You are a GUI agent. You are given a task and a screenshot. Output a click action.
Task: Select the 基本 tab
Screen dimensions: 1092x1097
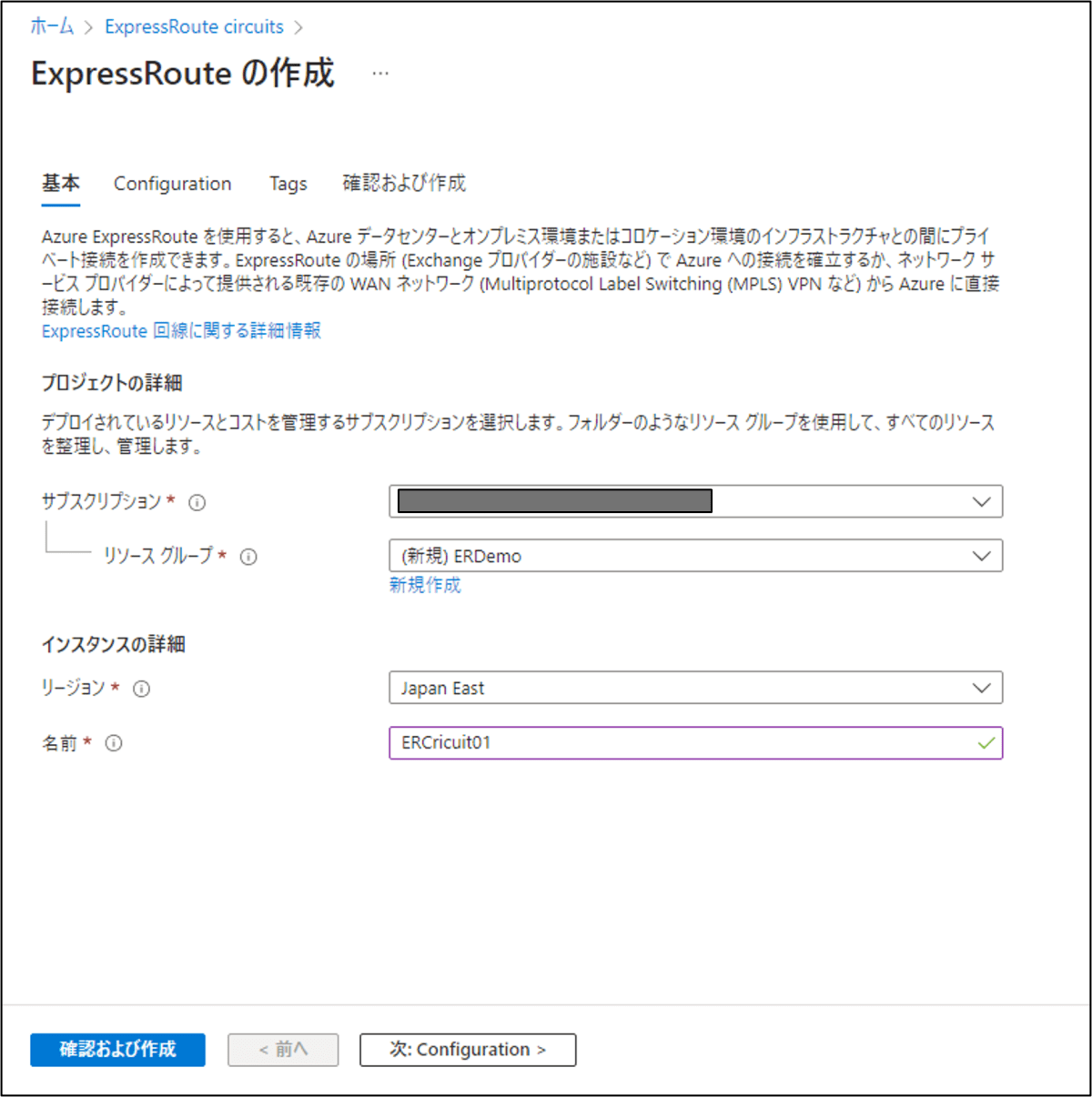click(x=61, y=183)
